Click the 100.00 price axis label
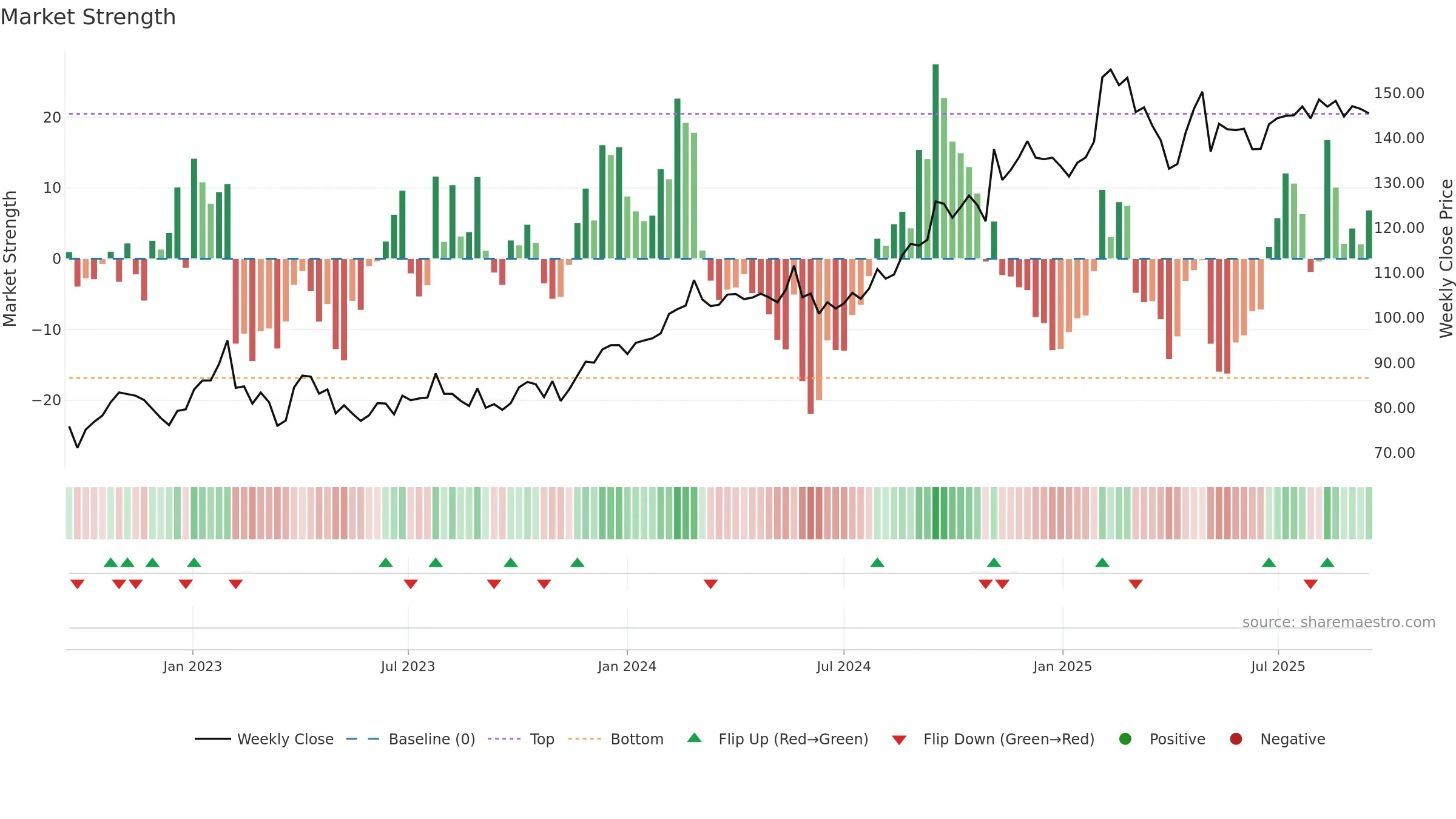Viewport: 1456px width, 819px height. pyautogui.click(x=1399, y=317)
